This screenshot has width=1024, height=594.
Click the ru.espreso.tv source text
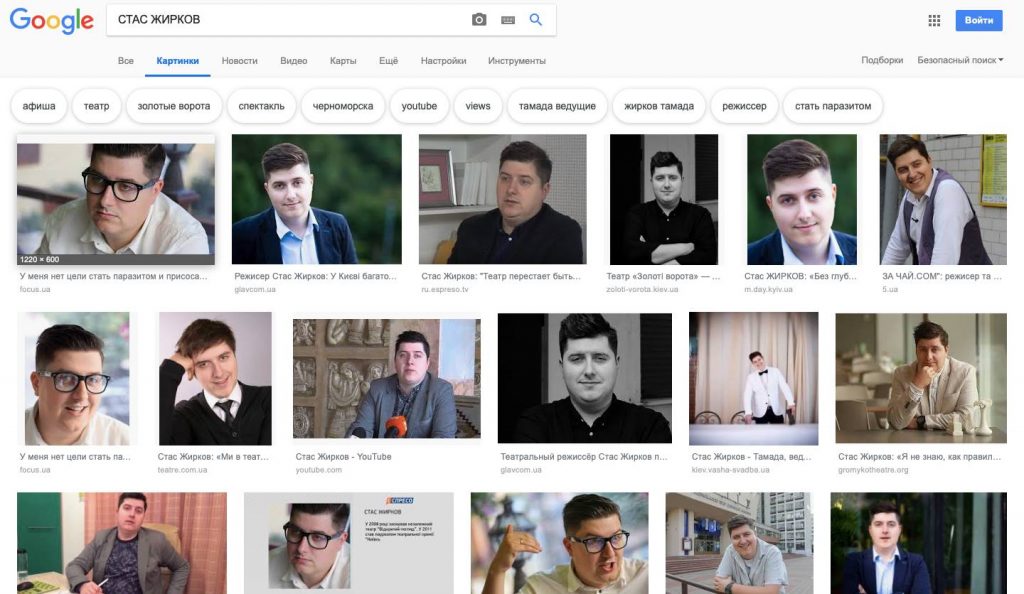pos(445,289)
